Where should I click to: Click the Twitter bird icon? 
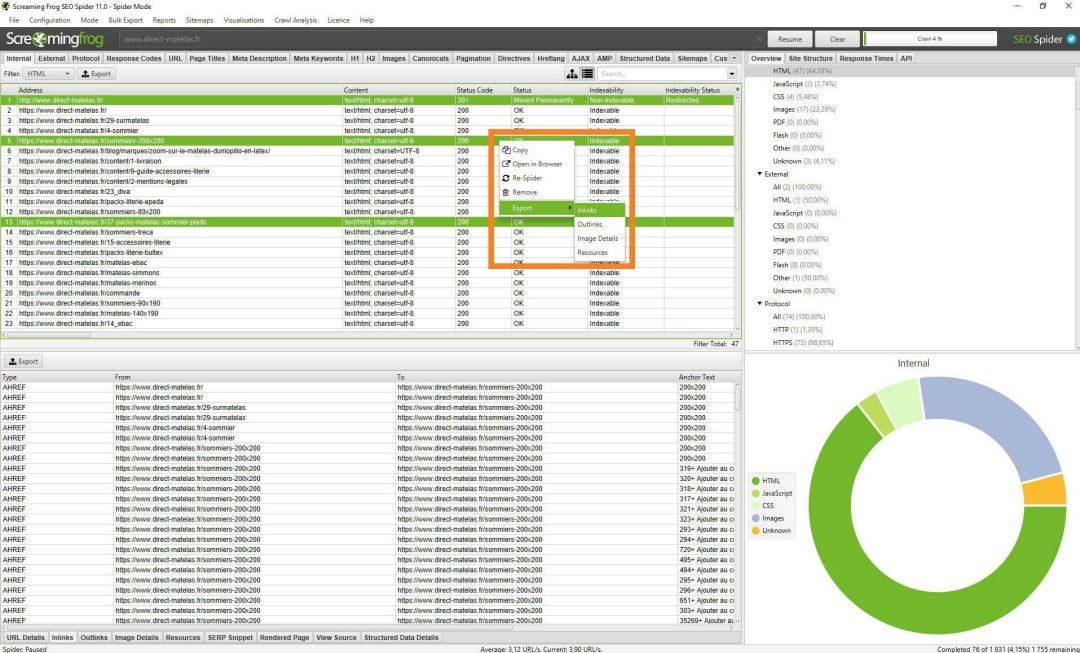coord(1070,39)
